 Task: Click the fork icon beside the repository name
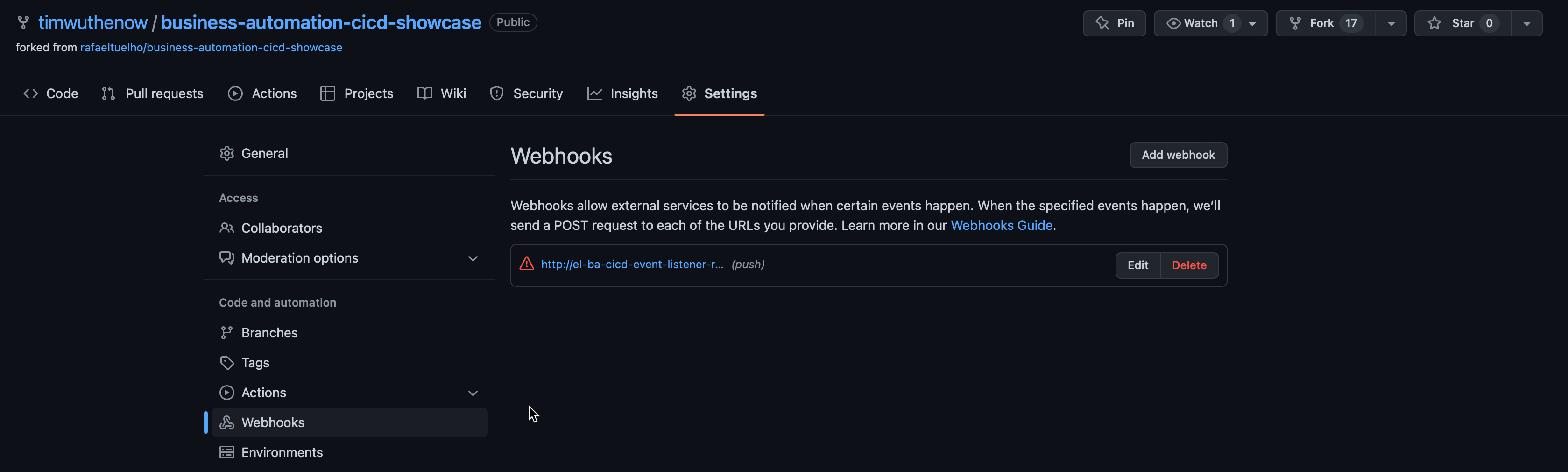point(23,22)
